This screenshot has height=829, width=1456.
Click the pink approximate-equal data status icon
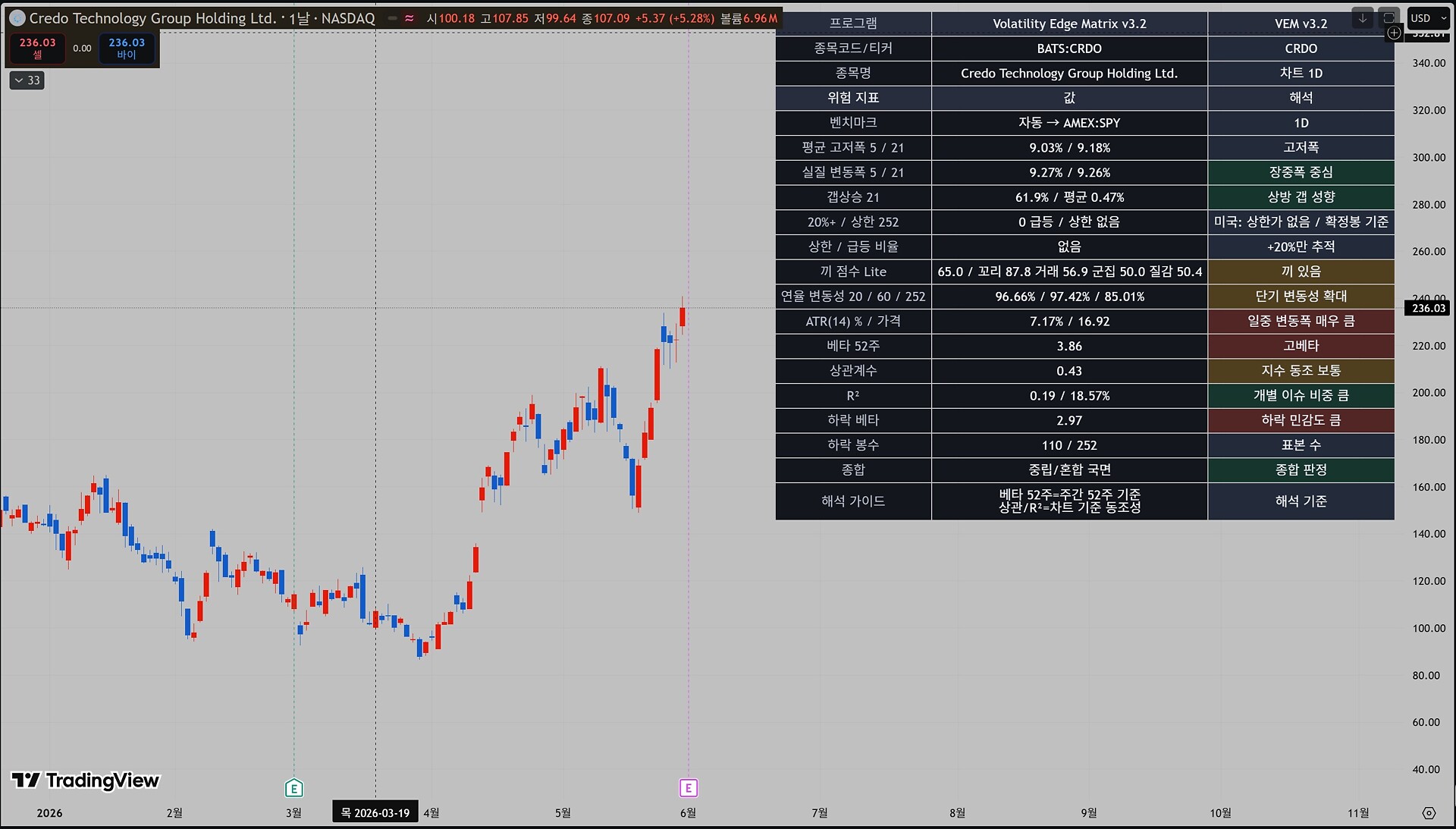pos(409,18)
